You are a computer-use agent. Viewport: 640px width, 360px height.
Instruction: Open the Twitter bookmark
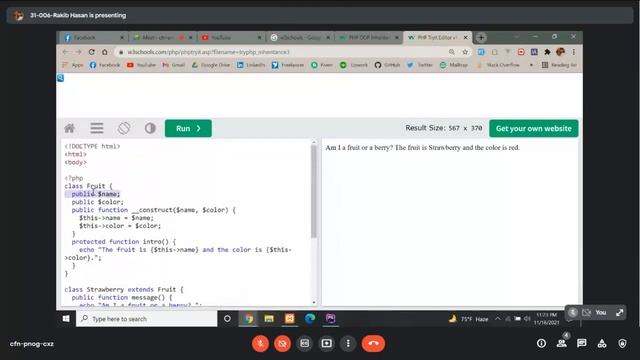420,65
